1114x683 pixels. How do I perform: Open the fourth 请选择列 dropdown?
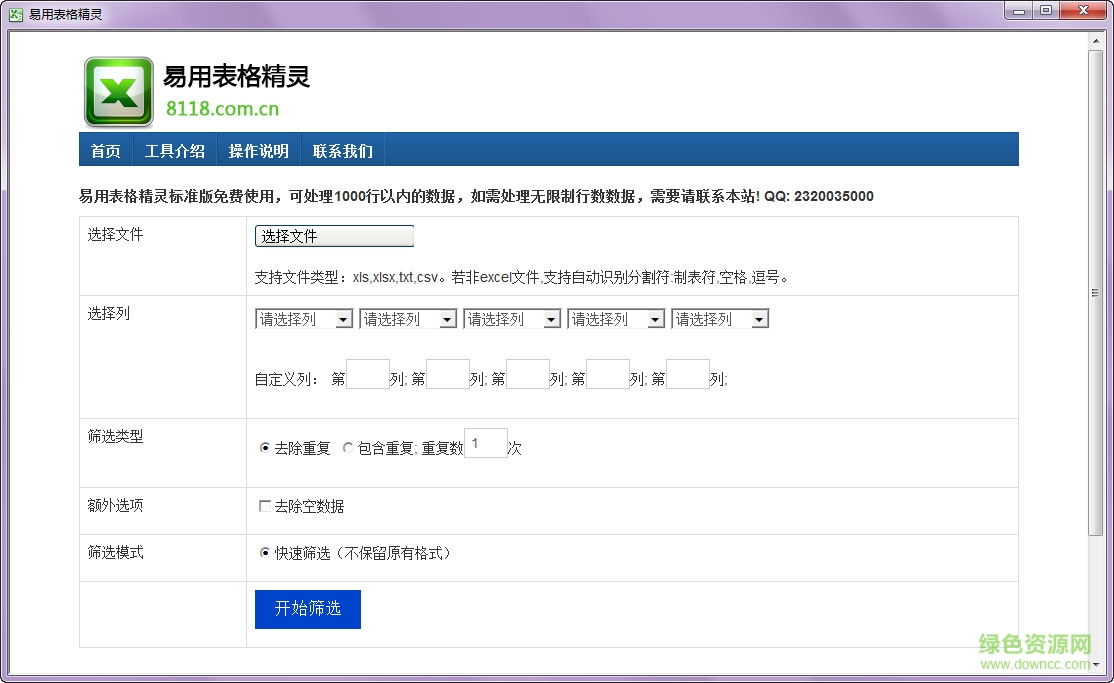pos(616,317)
